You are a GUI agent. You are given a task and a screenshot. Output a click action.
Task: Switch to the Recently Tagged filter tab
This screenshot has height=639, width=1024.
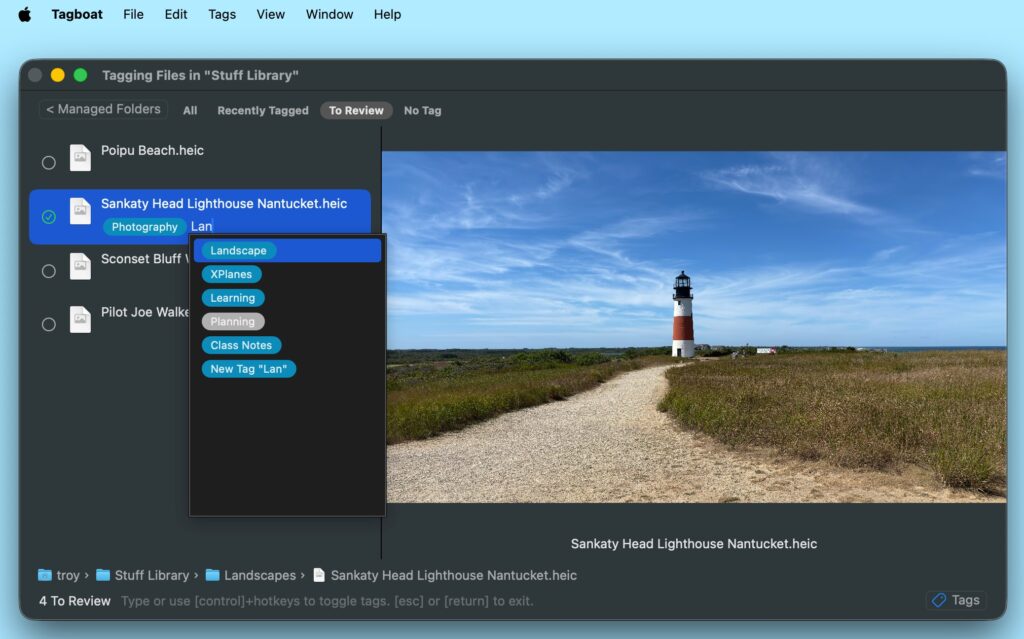tap(262, 111)
